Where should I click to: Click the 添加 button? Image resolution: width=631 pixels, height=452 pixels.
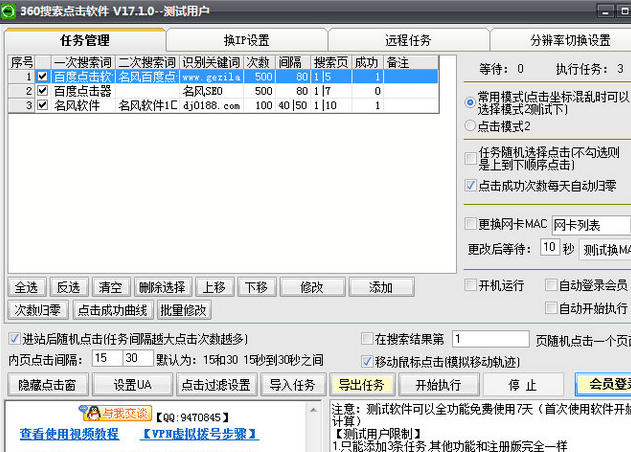381,287
